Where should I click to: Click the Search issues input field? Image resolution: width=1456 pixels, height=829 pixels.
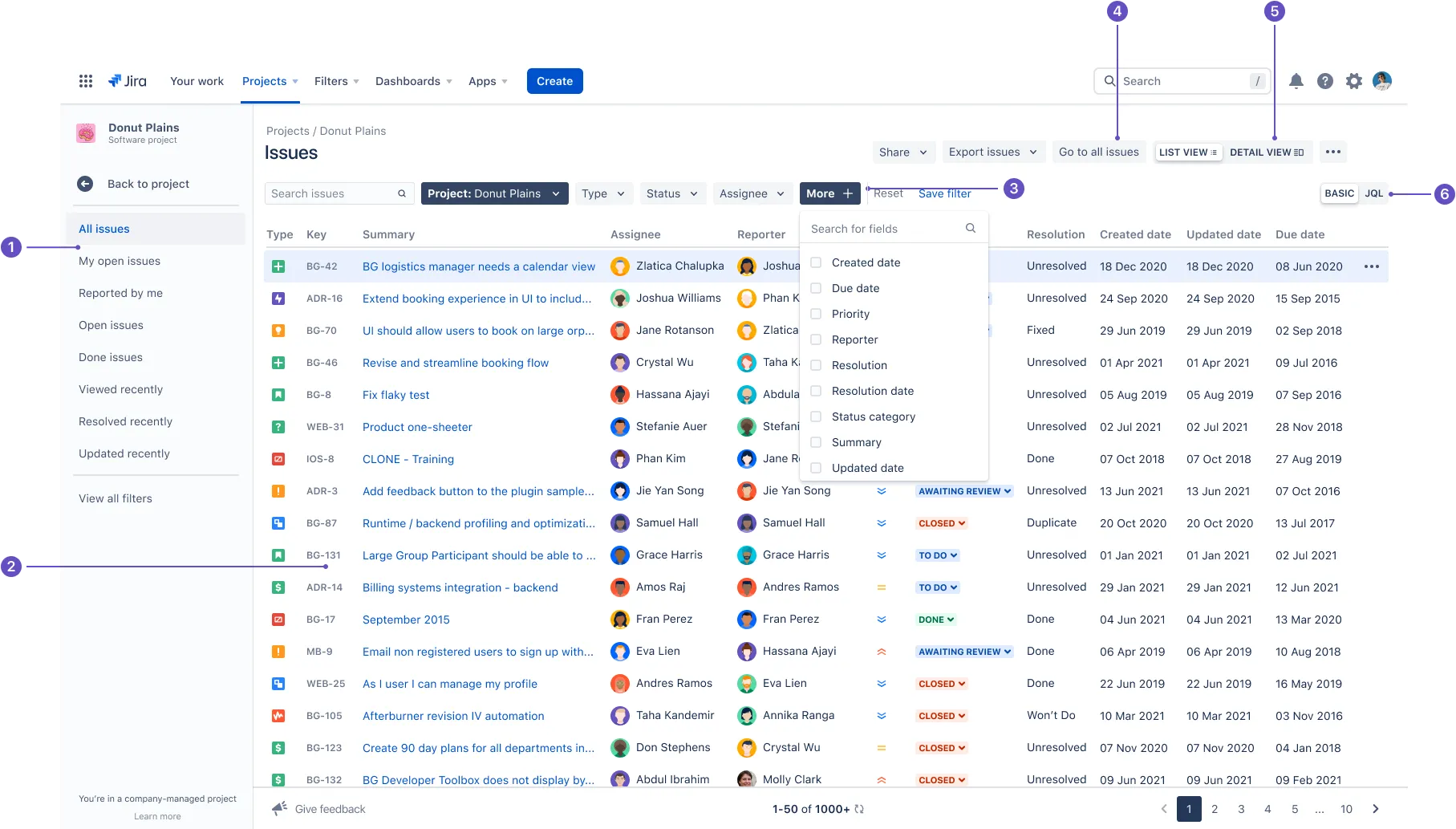tap(339, 193)
